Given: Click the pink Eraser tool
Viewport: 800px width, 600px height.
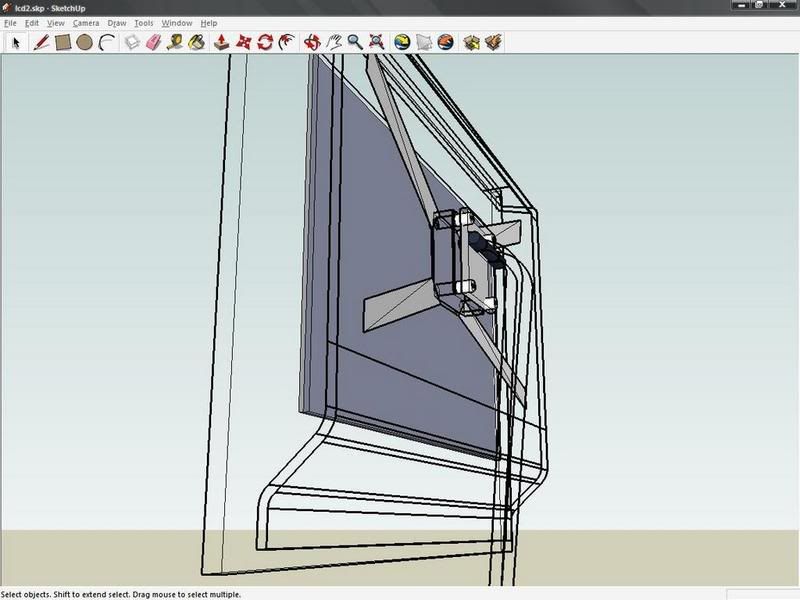Looking at the screenshot, I should click(153, 42).
